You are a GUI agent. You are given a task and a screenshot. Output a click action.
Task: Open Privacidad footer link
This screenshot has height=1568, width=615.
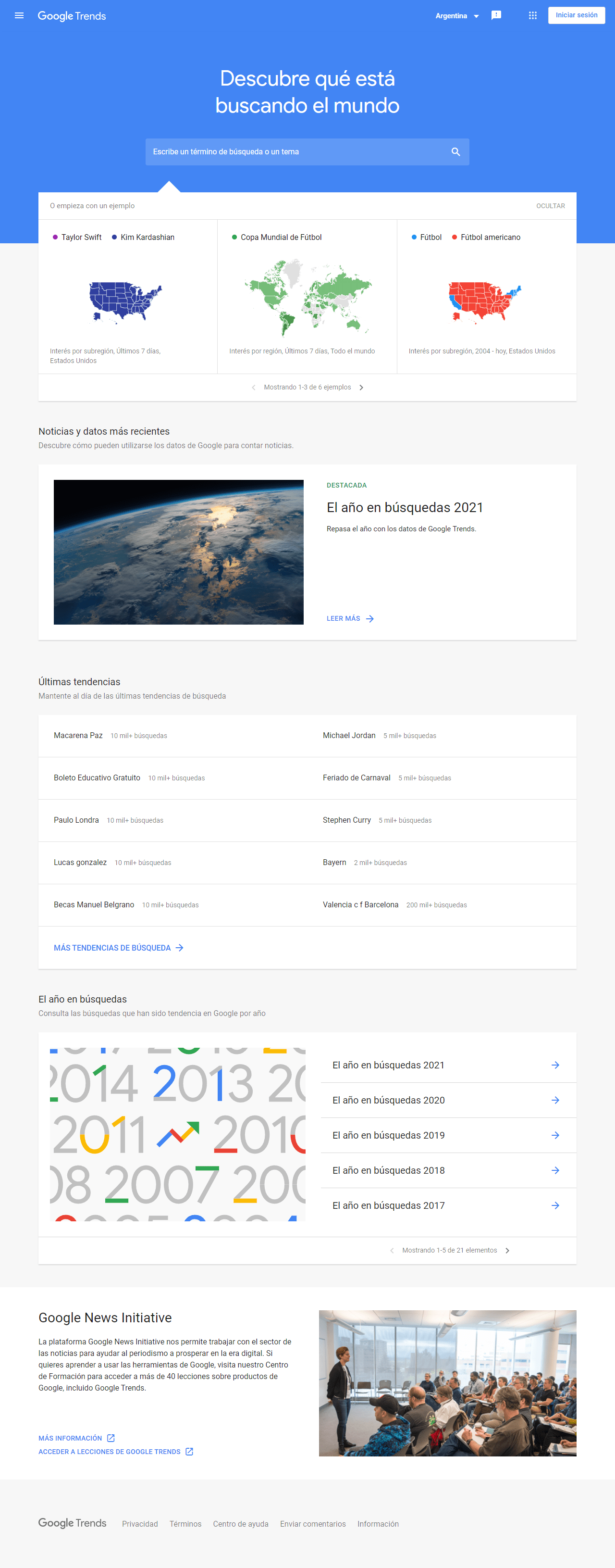pos(140,1524)
